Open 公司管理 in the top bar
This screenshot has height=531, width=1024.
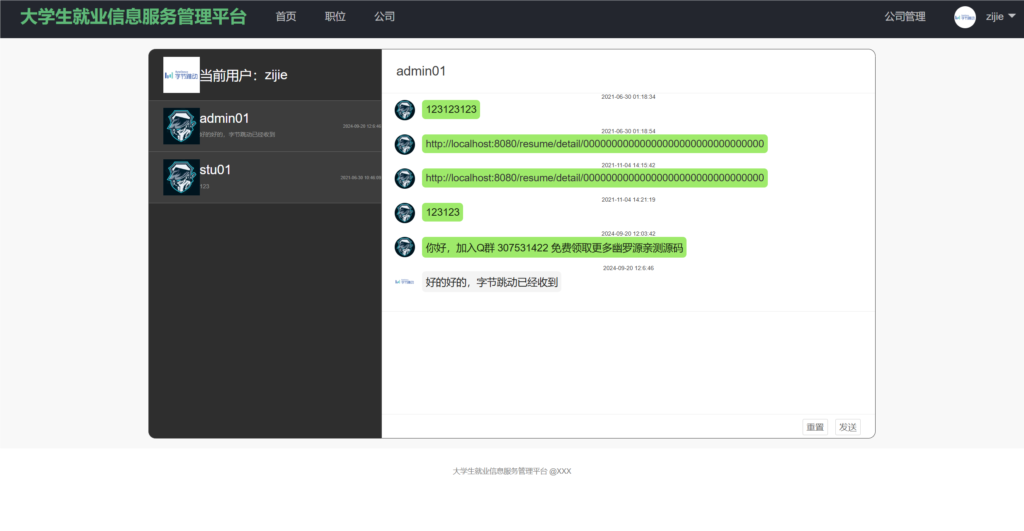click(904, 17)
